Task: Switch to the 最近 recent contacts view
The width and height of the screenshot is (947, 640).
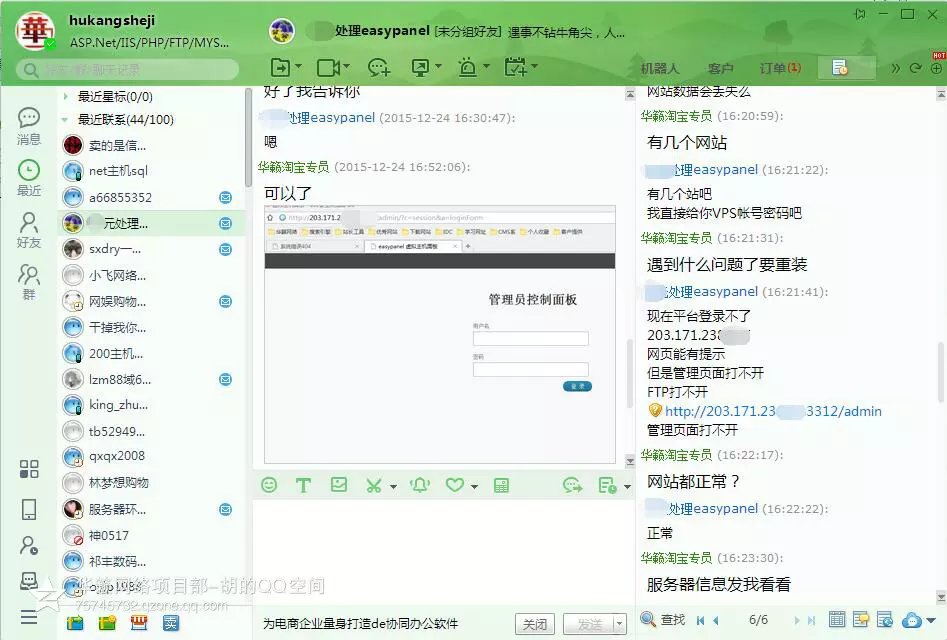Action: [28, 178]
